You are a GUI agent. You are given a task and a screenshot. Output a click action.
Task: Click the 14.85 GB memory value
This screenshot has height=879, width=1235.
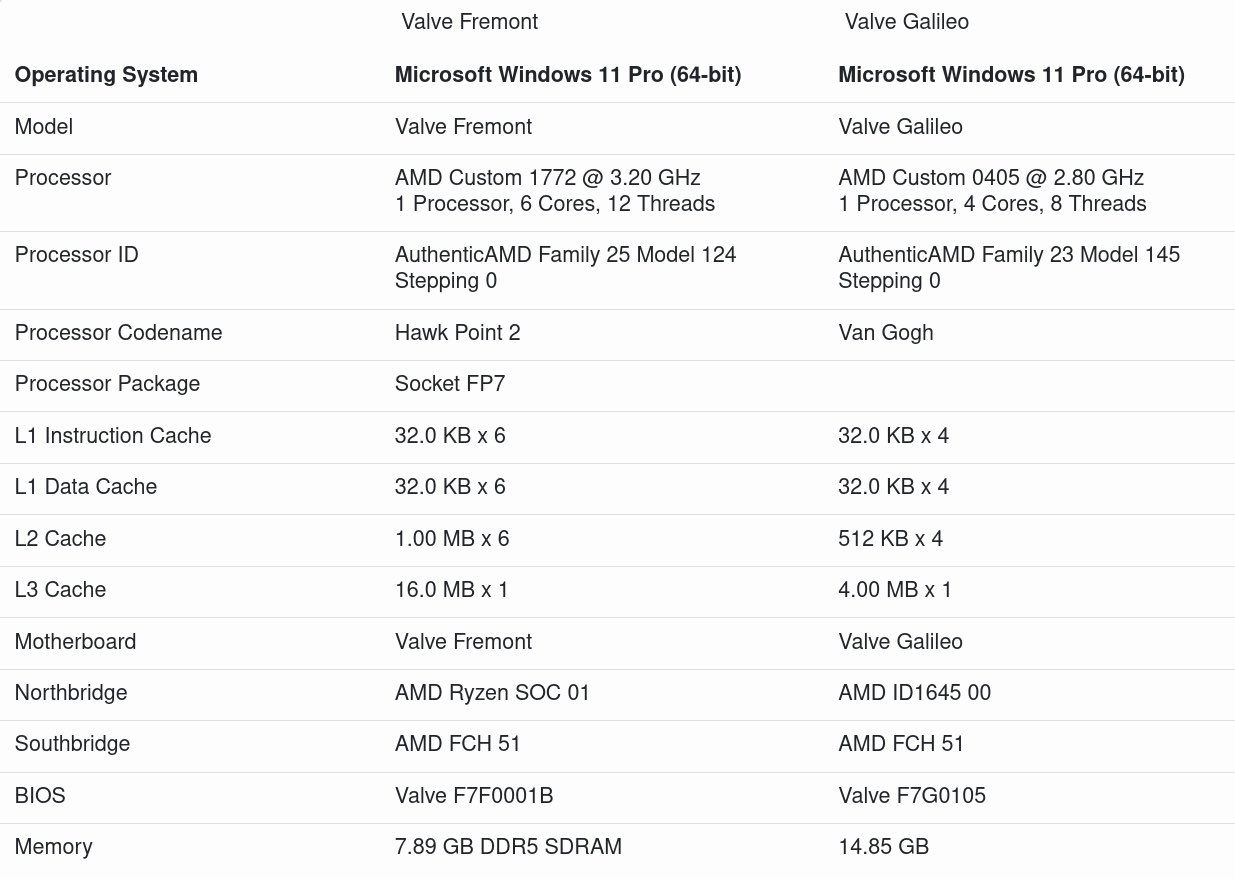point(883,847)
